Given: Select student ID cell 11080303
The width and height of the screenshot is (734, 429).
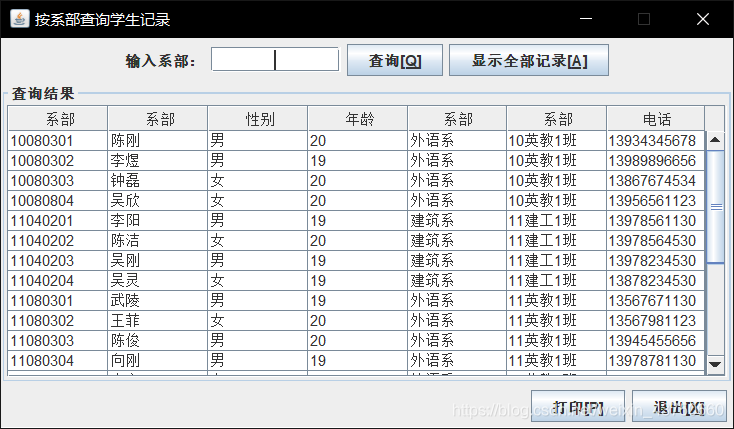Looking at the screenshot, I should [x=58, y=341].
